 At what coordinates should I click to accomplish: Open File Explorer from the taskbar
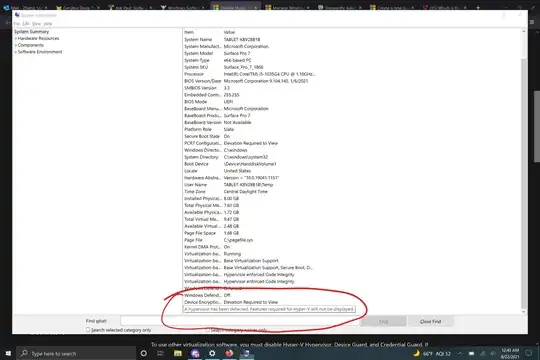click(x=178, y=353)
